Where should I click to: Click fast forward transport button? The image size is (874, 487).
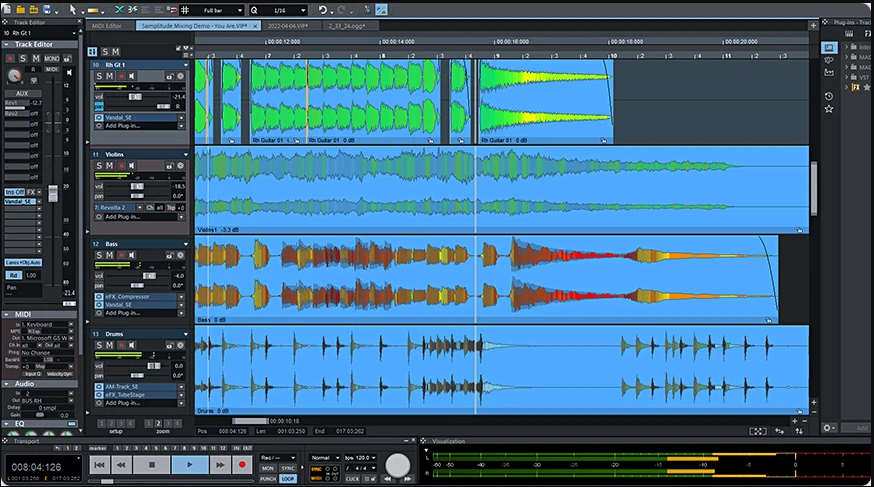220,465
